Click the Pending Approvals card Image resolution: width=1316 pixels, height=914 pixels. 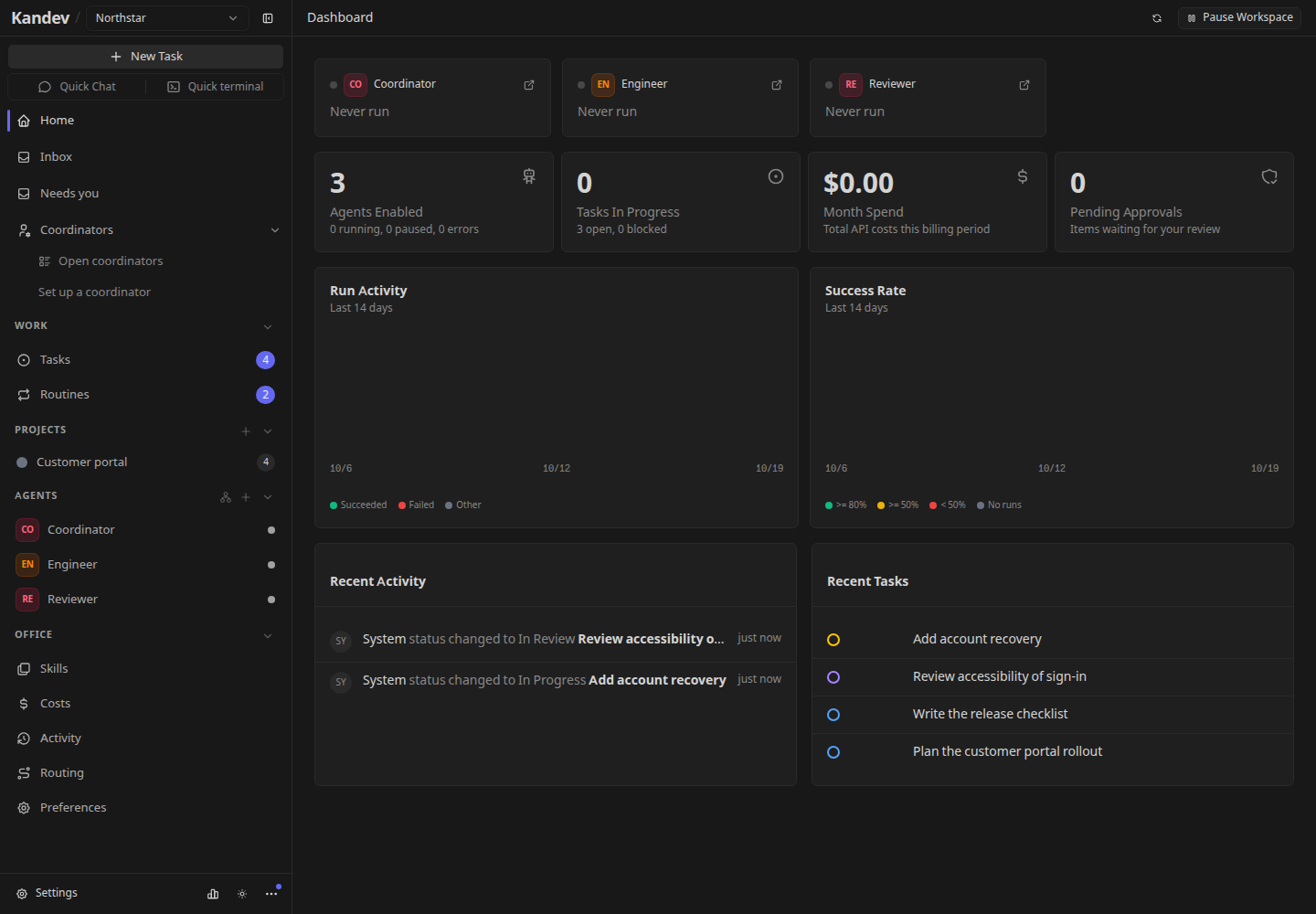click(x=1174, y=202)
